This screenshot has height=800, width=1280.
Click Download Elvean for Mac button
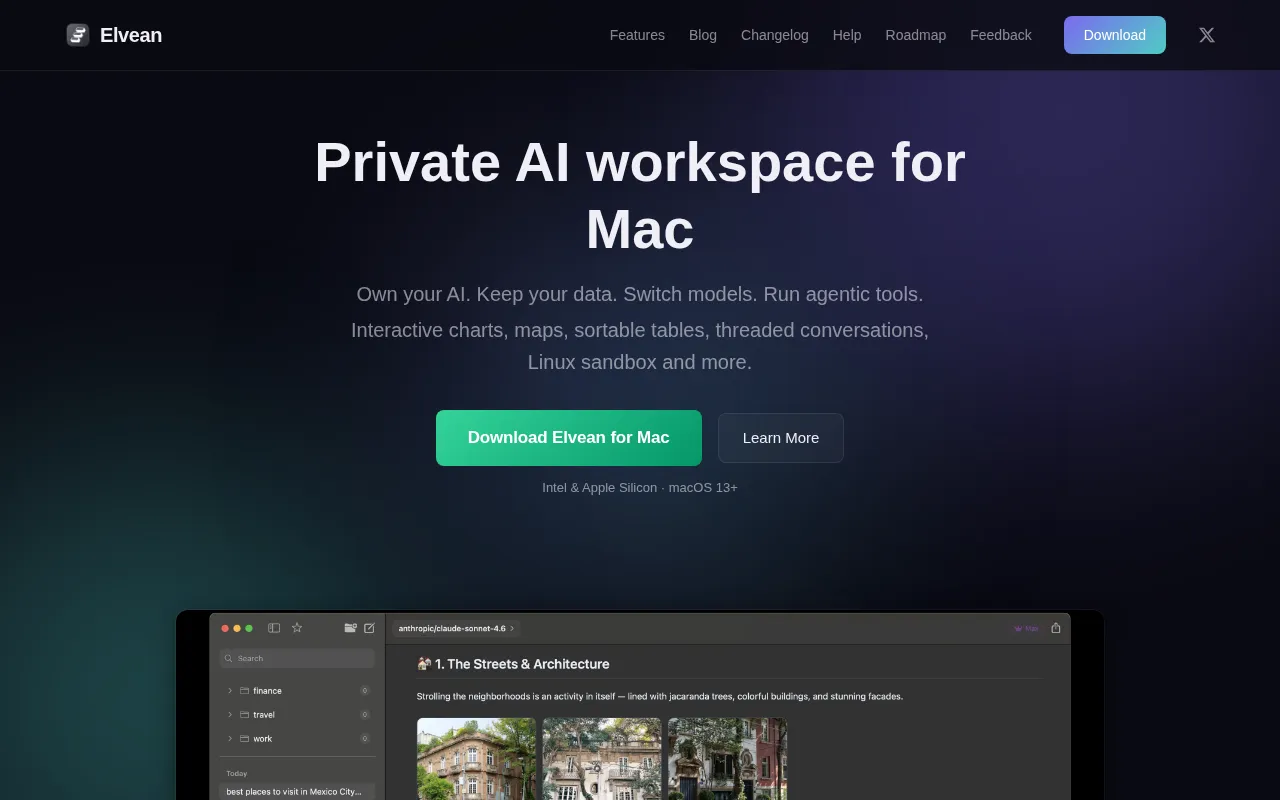pos(569,438)
